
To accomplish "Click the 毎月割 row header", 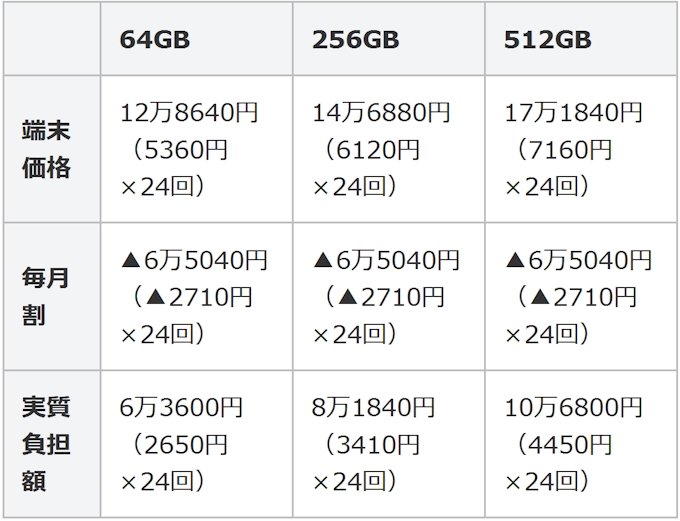I will (46, 296).
